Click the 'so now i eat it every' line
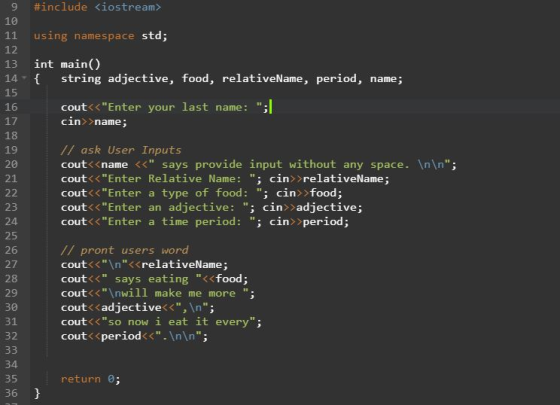The height and width of the screenshot is (405, 560). click(x=161, y=321)
